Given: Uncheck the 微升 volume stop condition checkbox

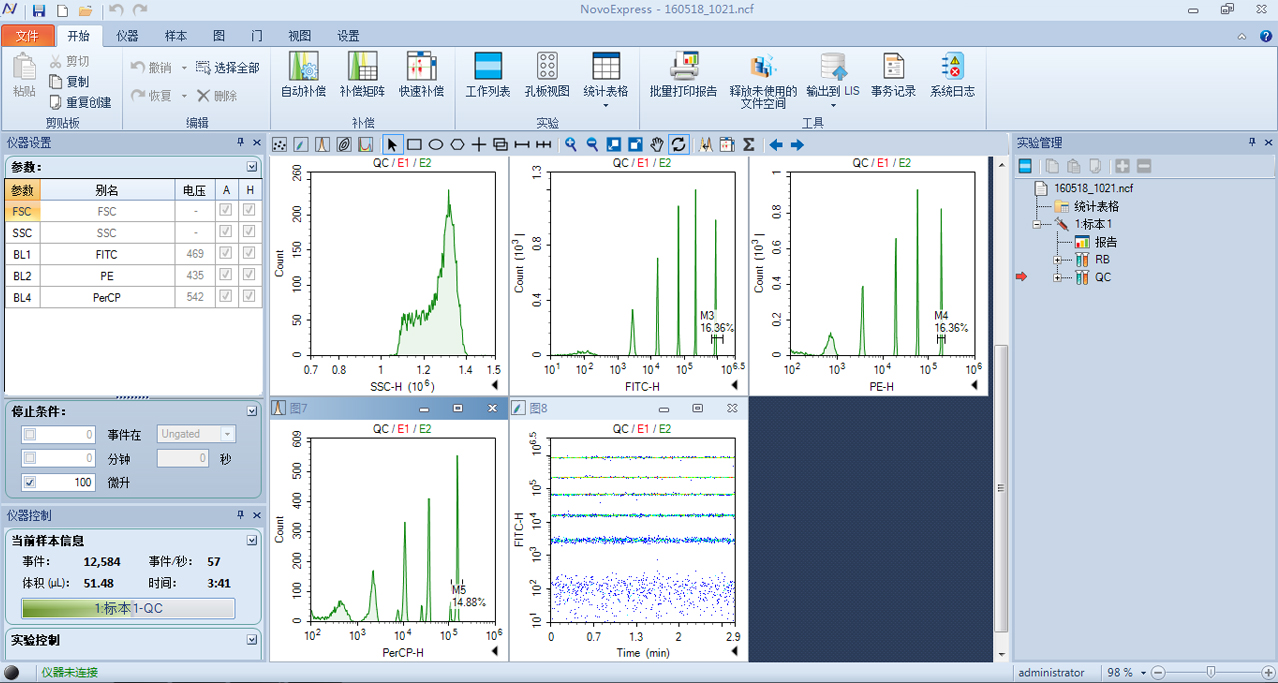Looking at the screenshot, I should pos(30,482).
